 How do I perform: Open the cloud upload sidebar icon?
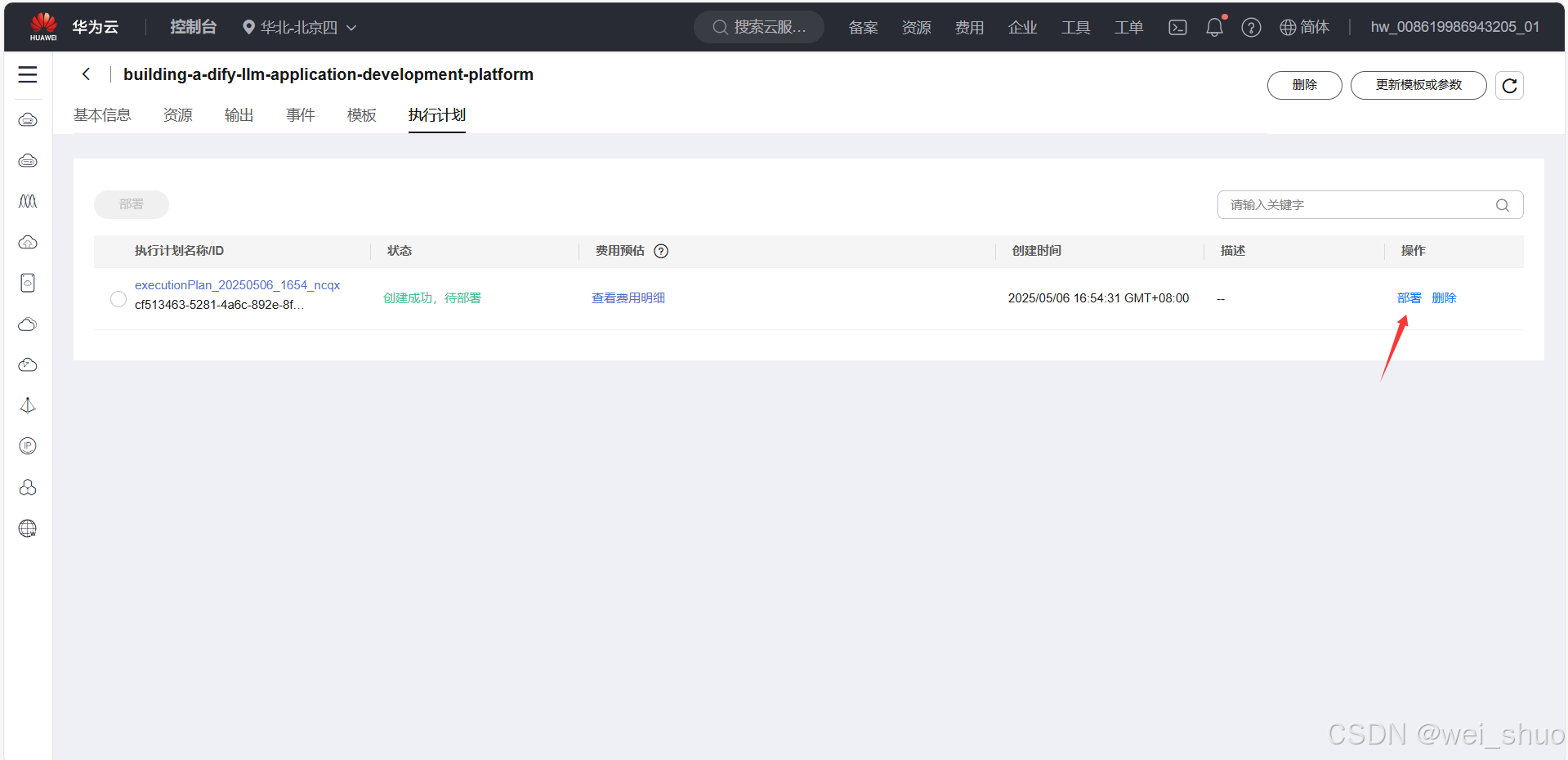pyautogui.click(x=28, y=243)
